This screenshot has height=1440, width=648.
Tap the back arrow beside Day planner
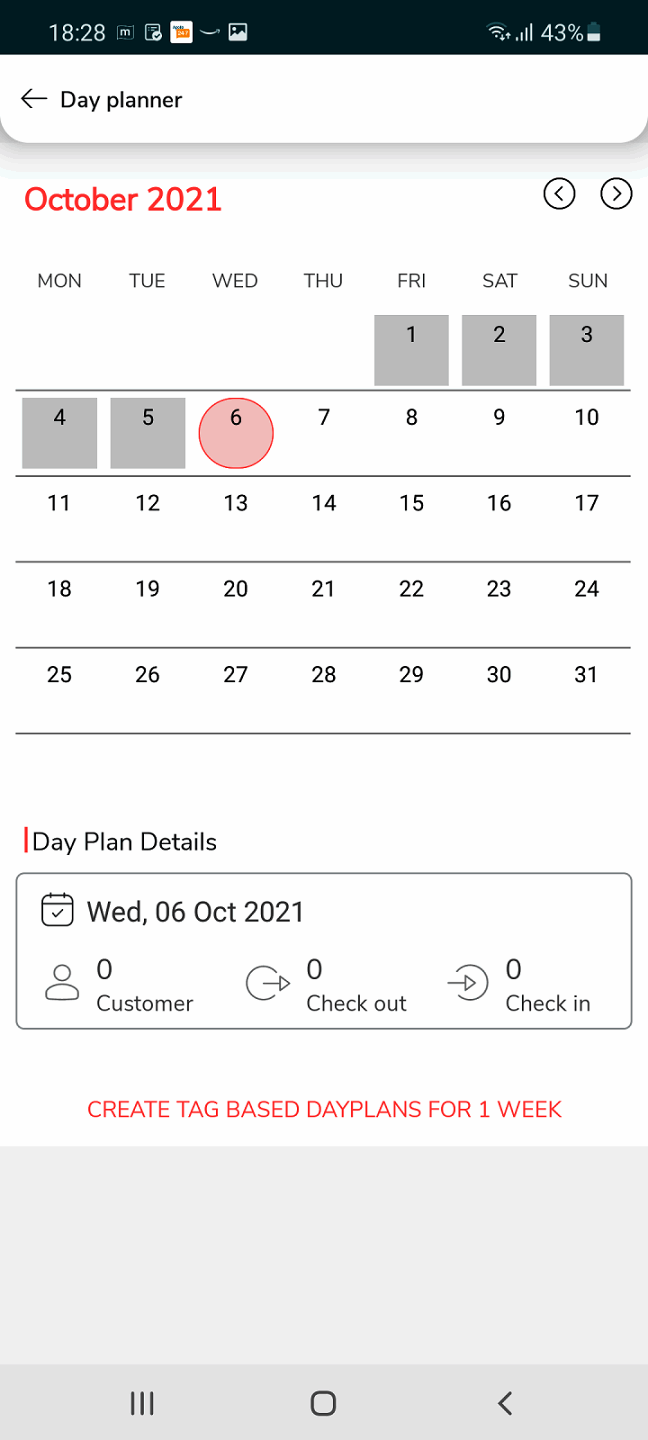(34, 98)
